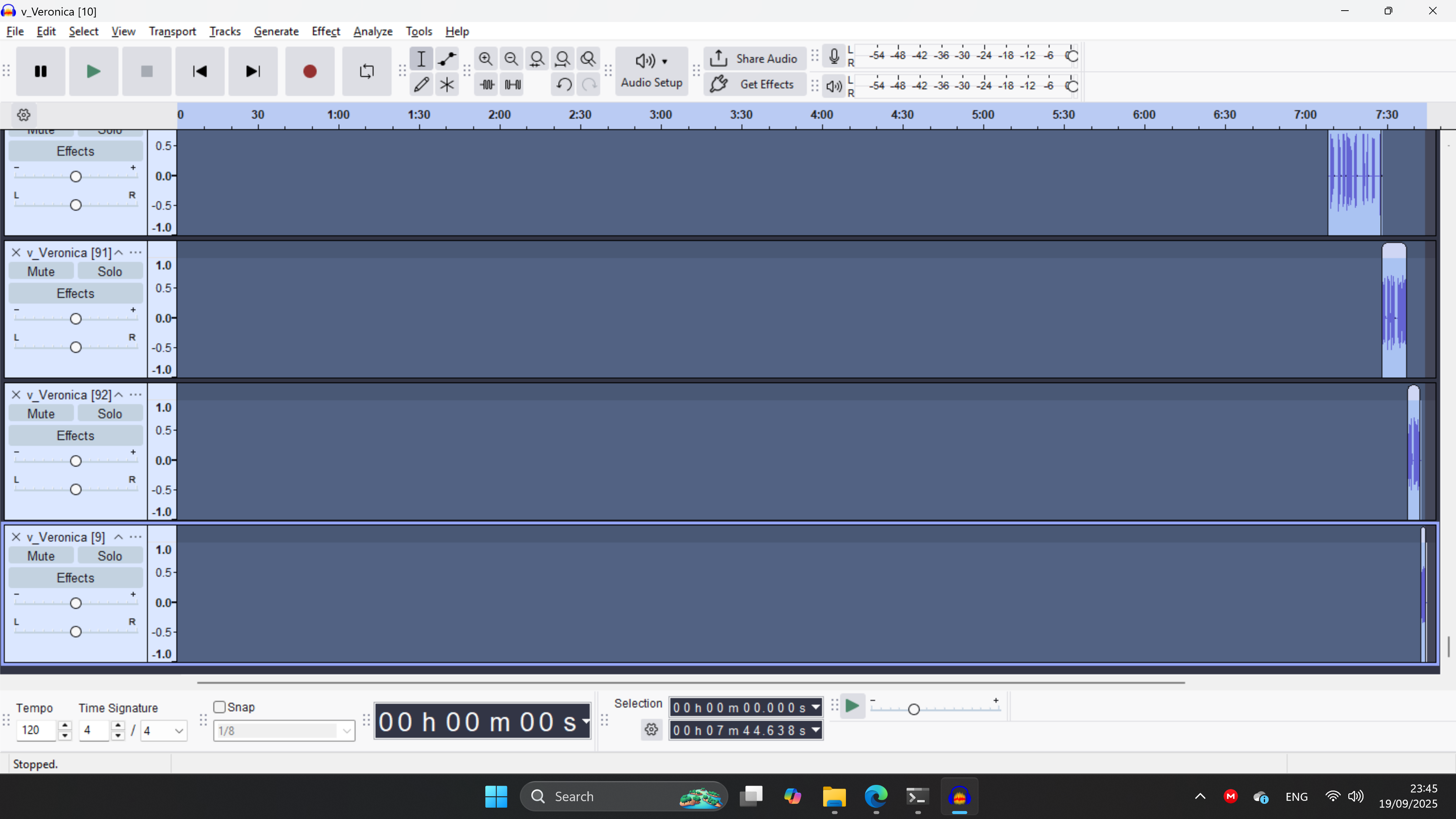Open Effects for the v_Veronica [91] track
Screen dimensions: 1456x819
tap(75, 293)
